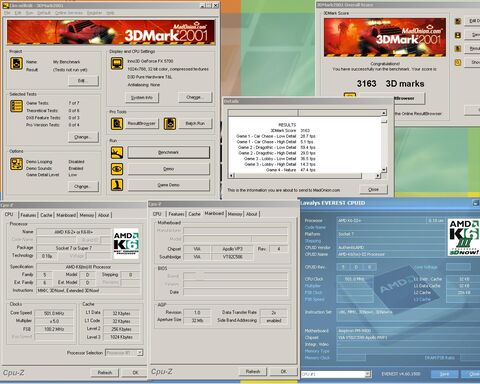This screenshot has height=384, width=480.
Task: Open the Memory tab in the Mainboard CPU-Z window
Action: click(235, 214)
